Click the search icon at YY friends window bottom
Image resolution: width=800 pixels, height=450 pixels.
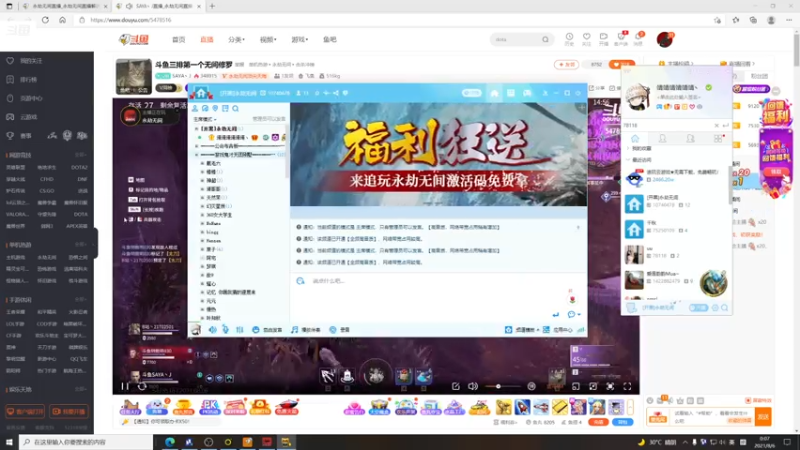[724, 308]
